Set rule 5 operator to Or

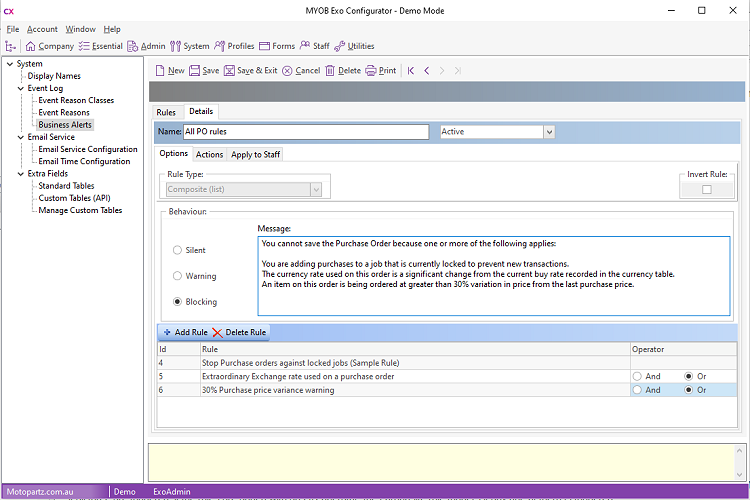click(x=688, y=376)
